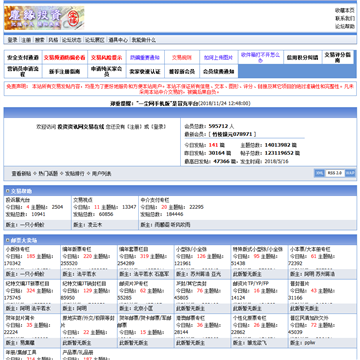360x360 pixels.
Task: Open 注册 in the navigation bar
Action: point(26,40)
